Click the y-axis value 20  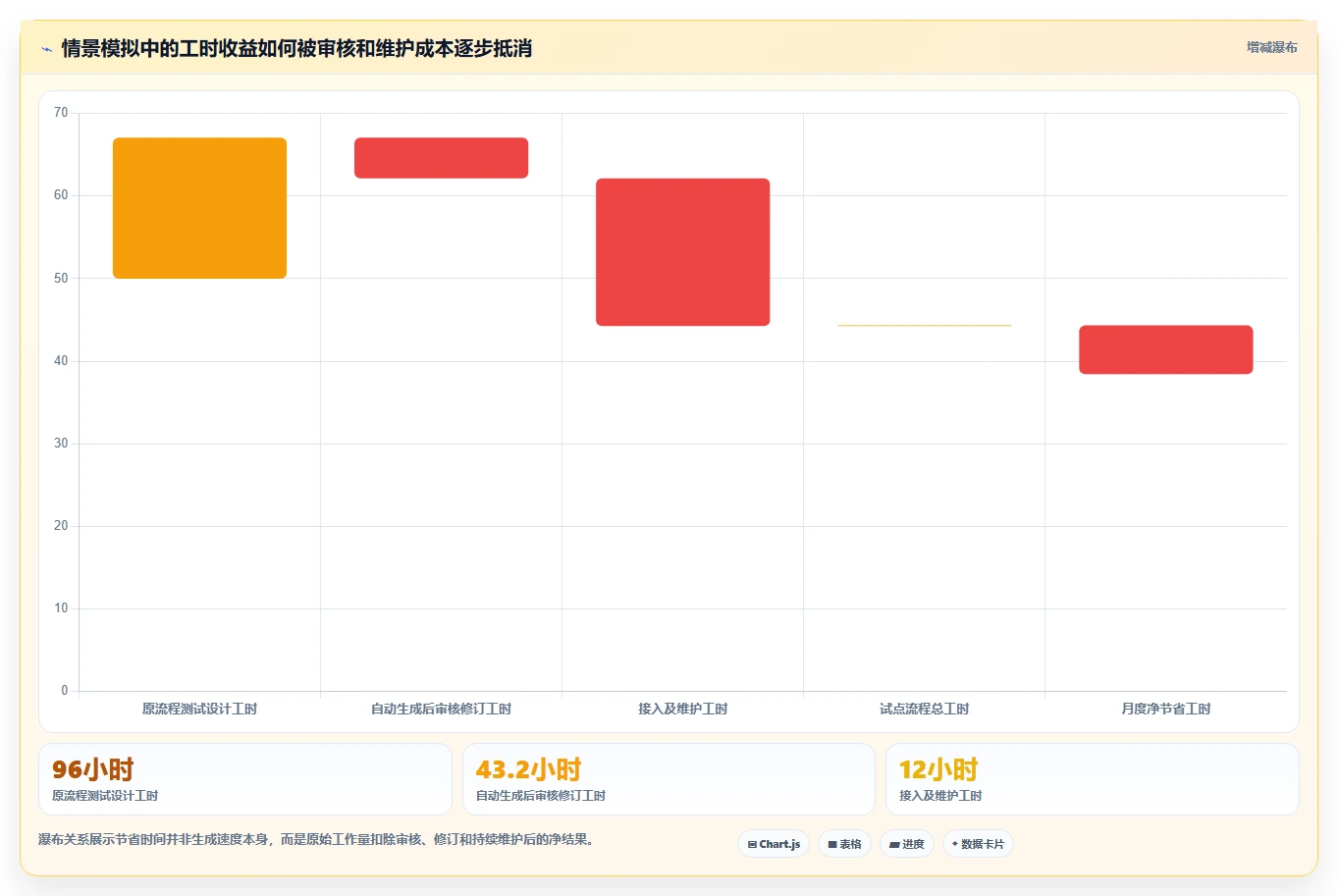(61, 525)
